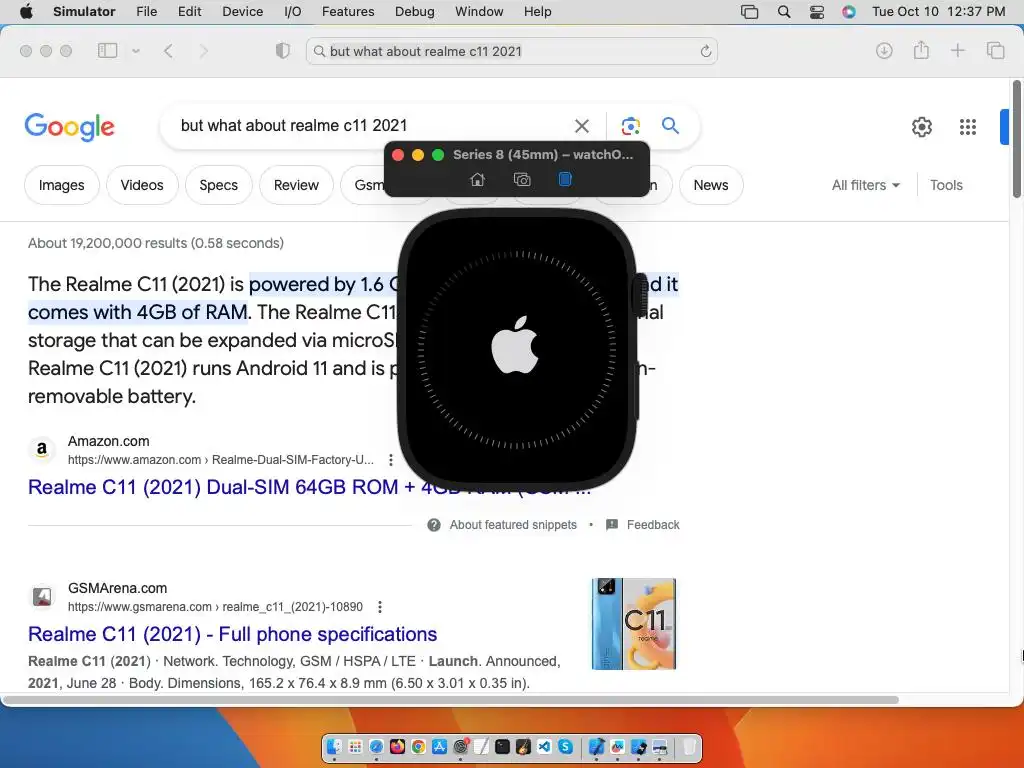
Task: Open the Apple menu
Action: click(26, 12)
